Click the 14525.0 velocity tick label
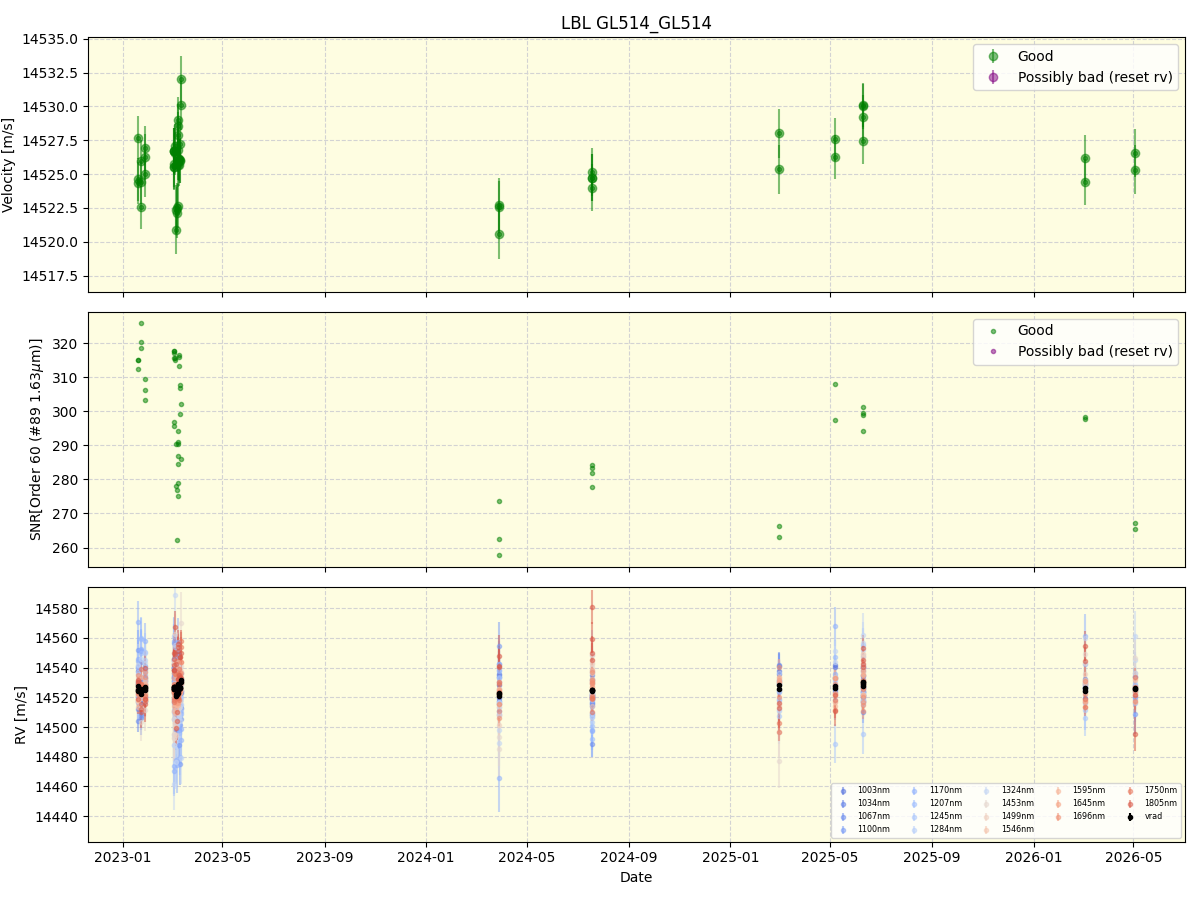Viewport: 1200px width, 900px height. pyautogui.click(x=50, y=175)
